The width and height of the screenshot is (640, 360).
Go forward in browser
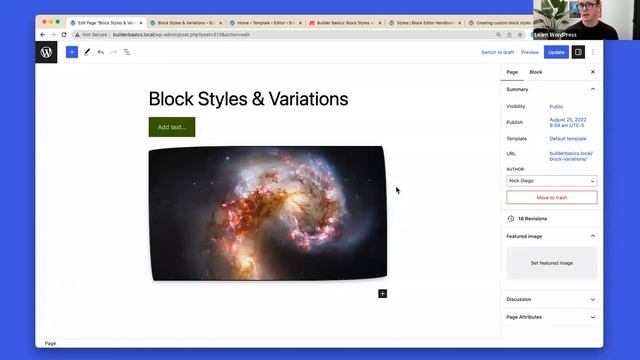[x=53, y=35]
